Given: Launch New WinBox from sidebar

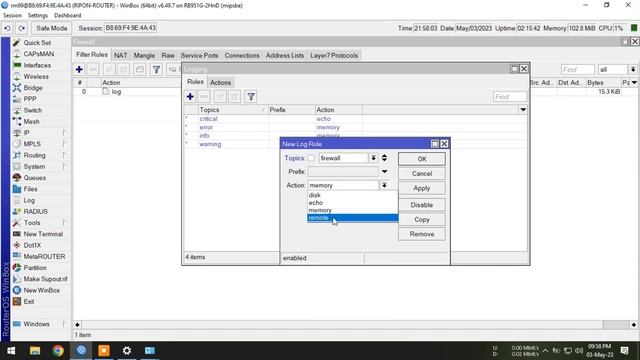Looking at the screenshot, I should 41,290.
